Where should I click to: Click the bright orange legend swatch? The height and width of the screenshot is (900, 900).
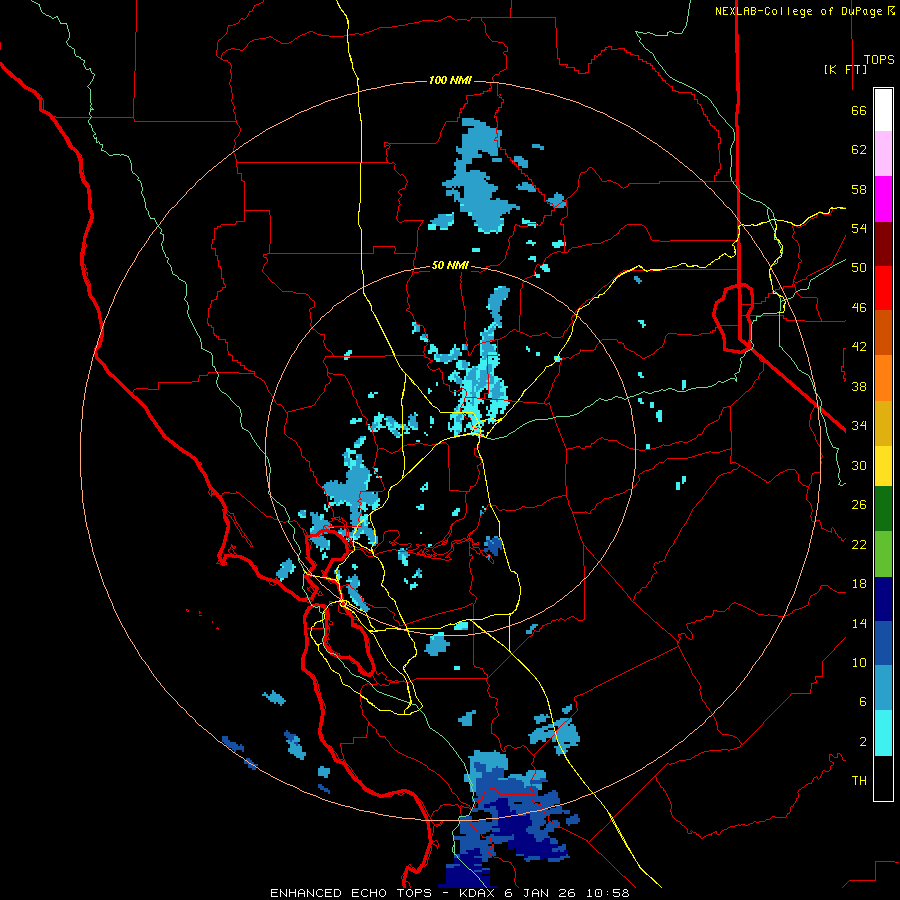tap(883, 378)
